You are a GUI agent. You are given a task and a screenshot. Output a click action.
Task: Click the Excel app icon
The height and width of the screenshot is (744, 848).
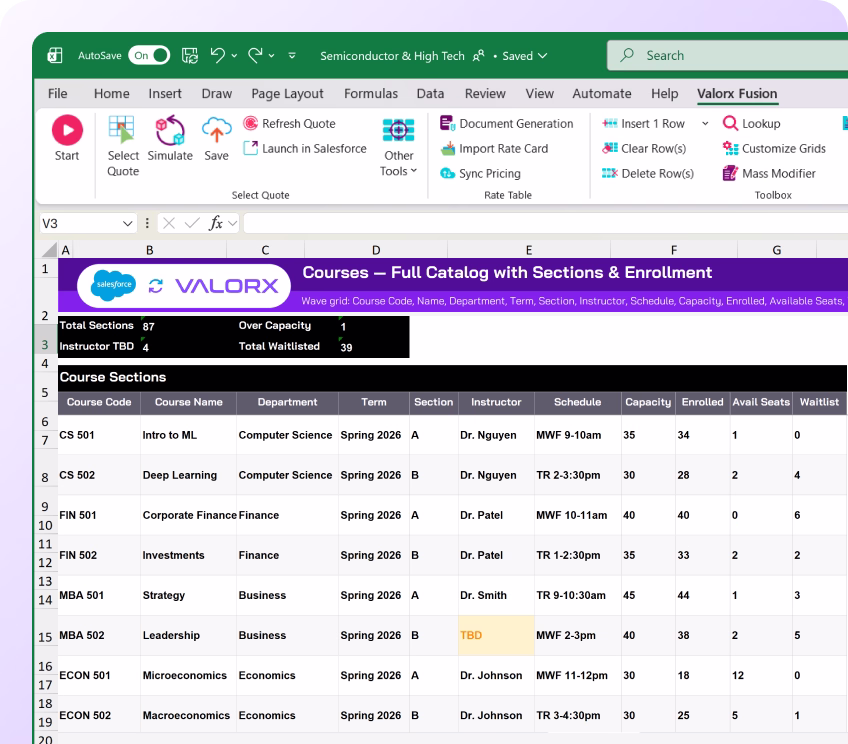[55, 55]
